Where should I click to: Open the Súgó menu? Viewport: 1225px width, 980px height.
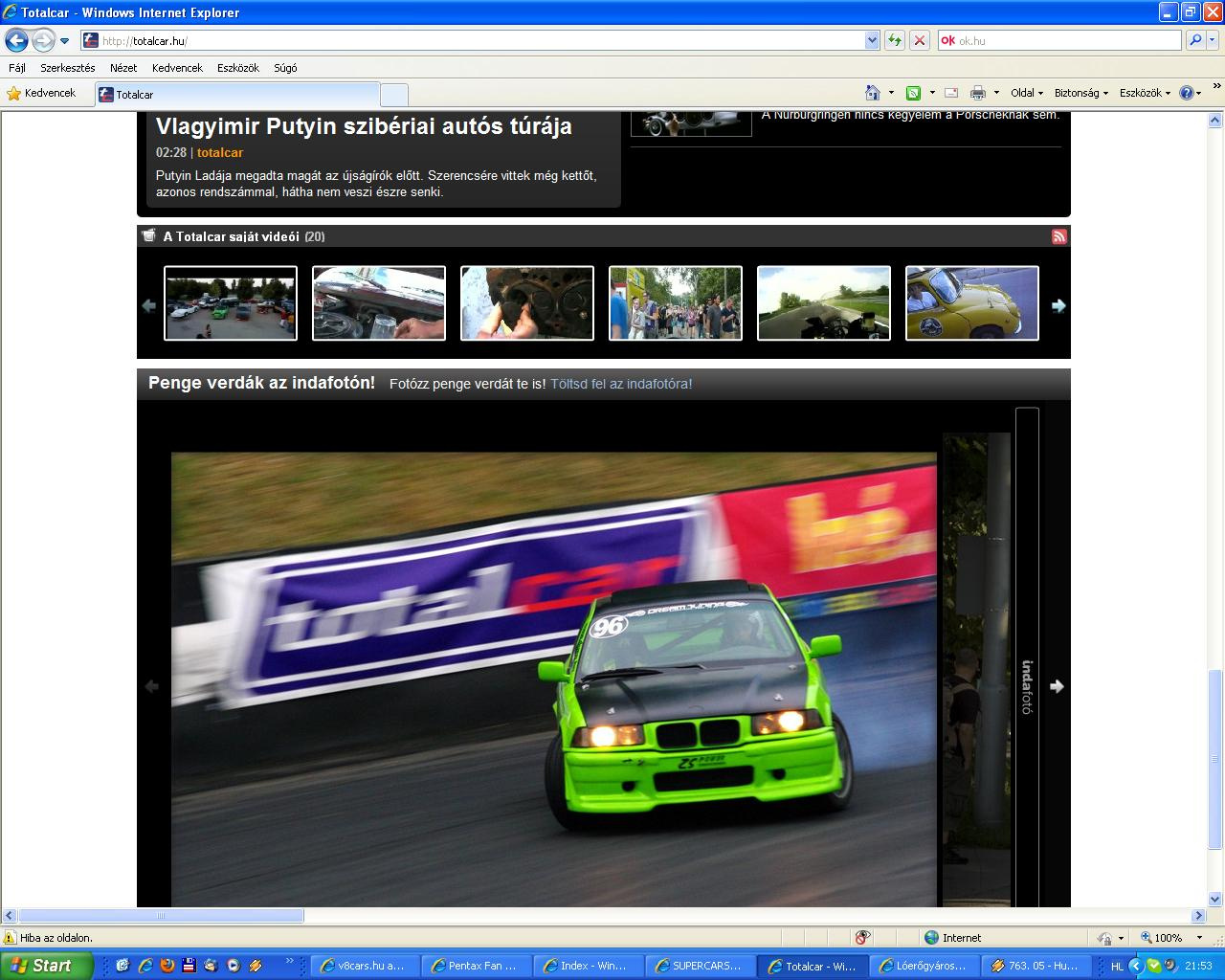[x=285, y=68]
